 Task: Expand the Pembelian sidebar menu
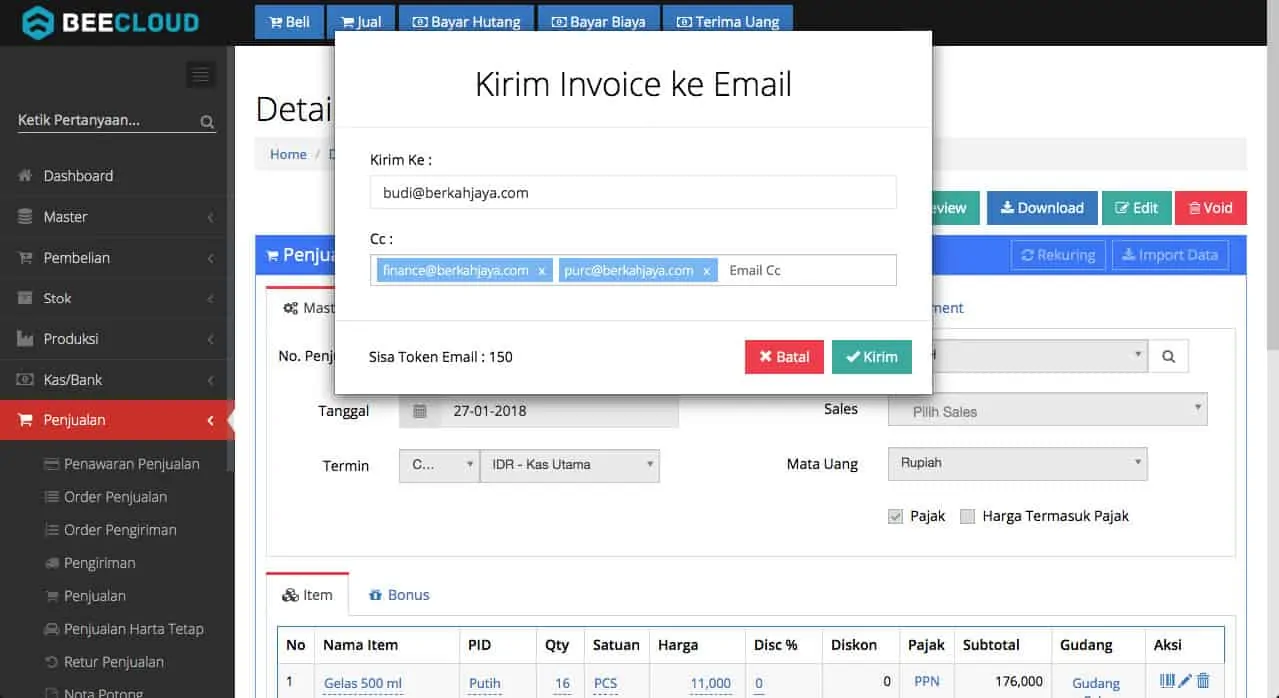[x=210, y=258]
